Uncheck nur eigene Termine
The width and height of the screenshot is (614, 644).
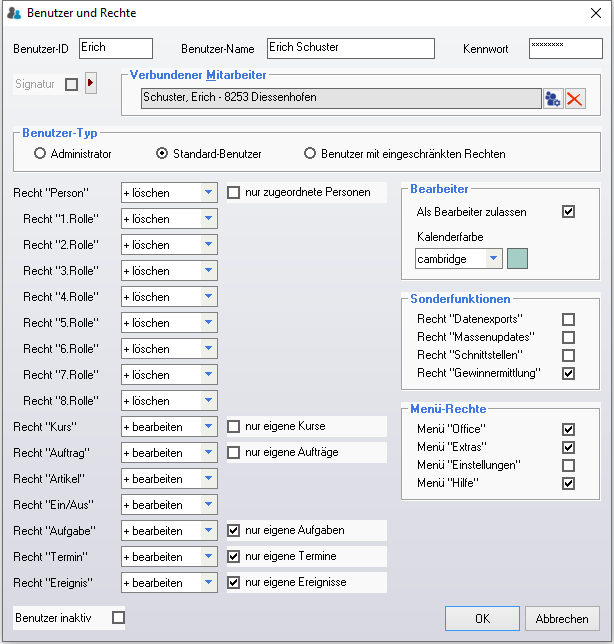tap(234, 556)
